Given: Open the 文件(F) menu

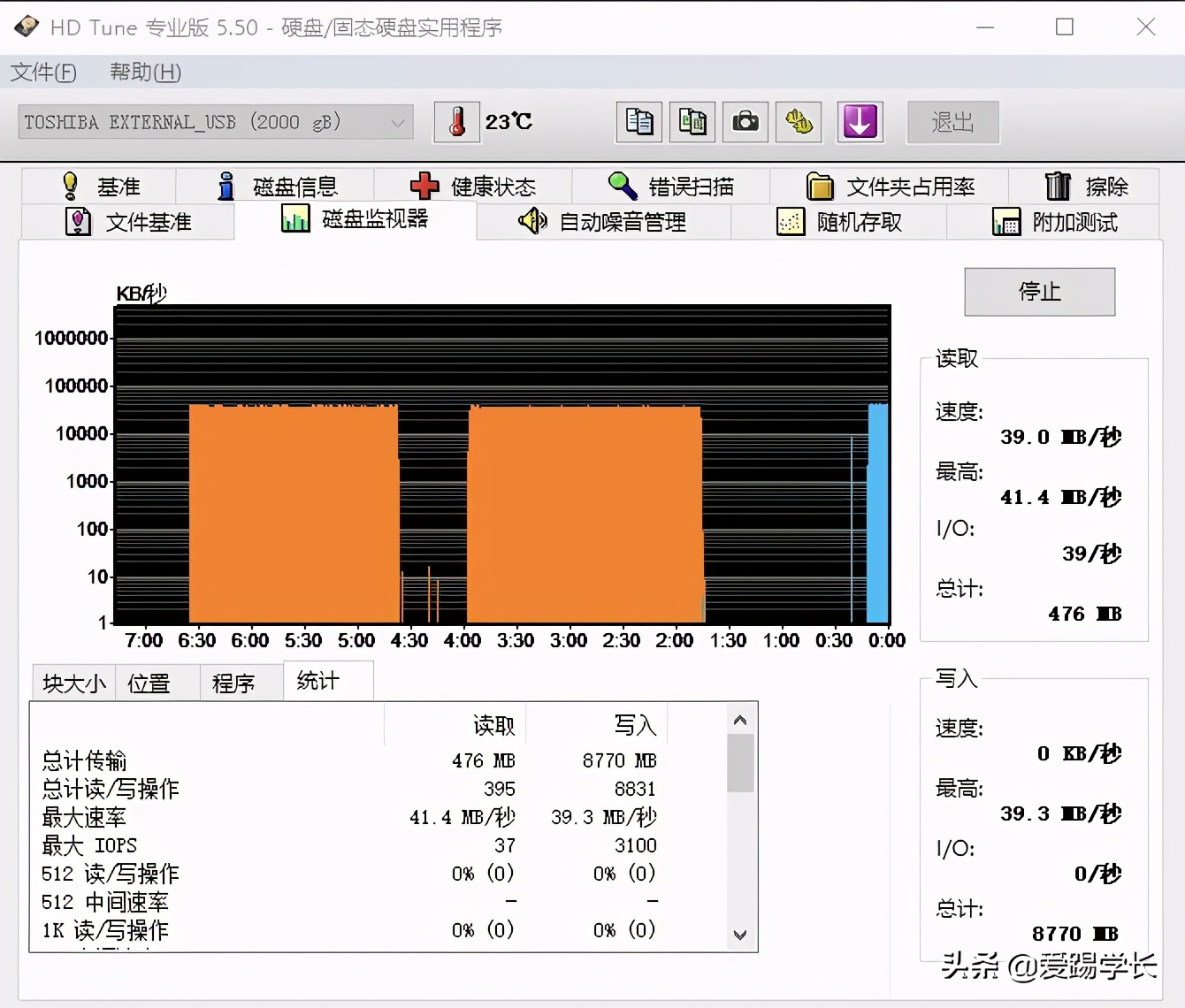Looking at the screenshot, I should (43, 73).
